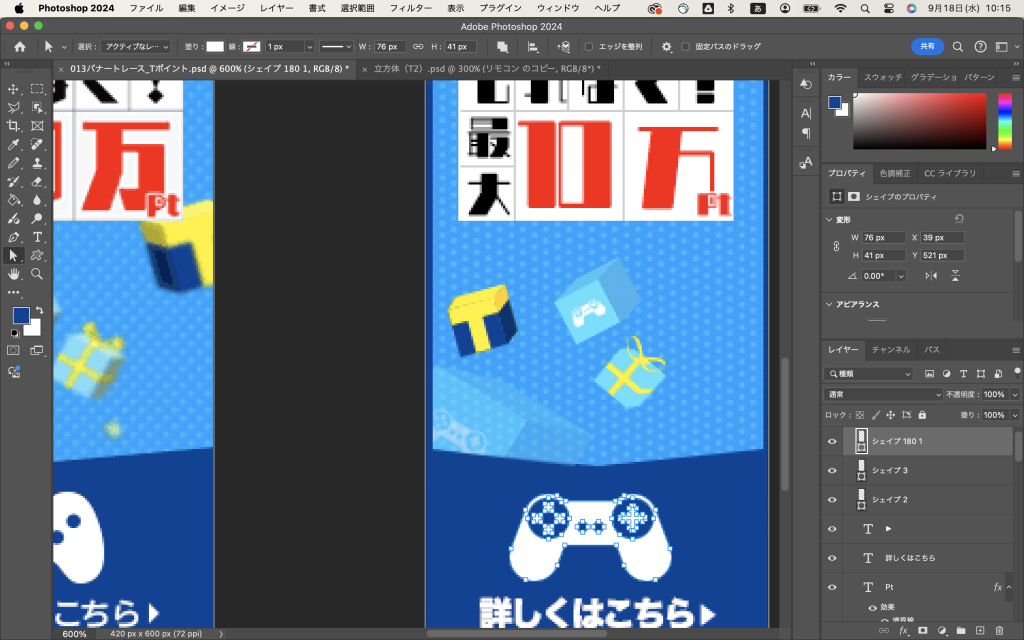Viewport: 1024px width, 640px height.
Task: Click the 共有 share button
Action: pyautogui.click(x=927, y=47)
